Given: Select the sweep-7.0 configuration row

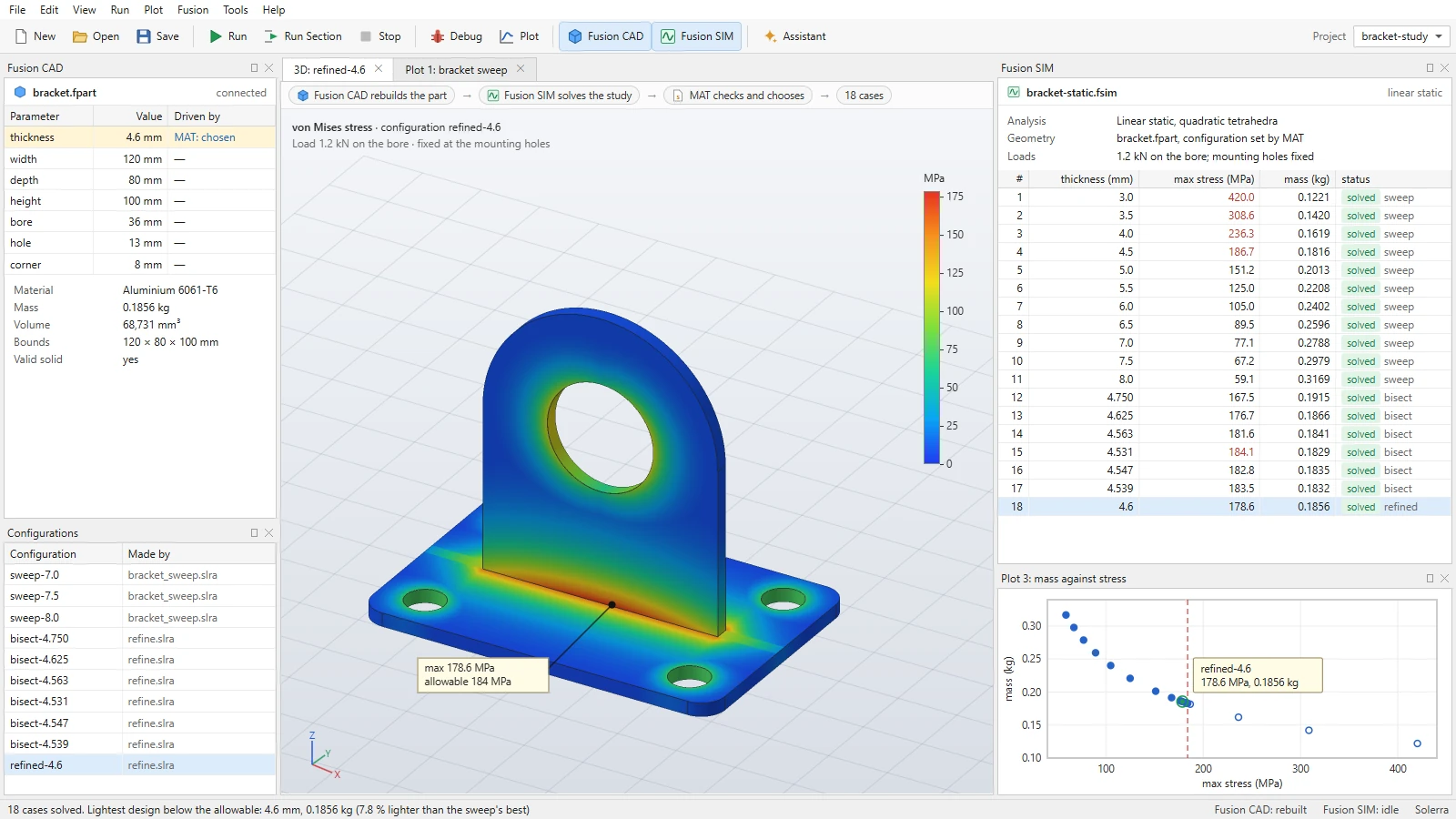Looking at the screenshot, I should click(x=140, y=575).
